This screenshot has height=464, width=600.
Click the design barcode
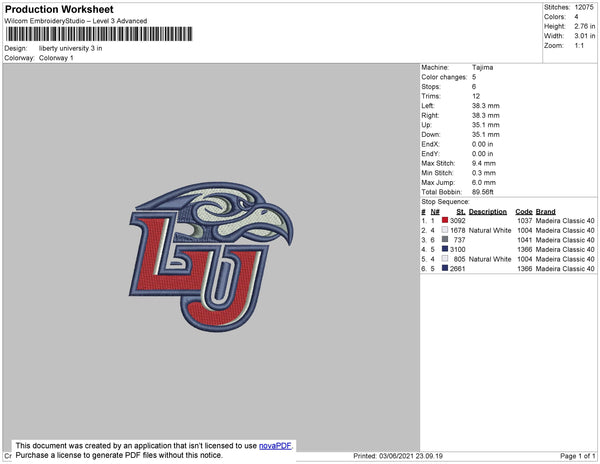[x=99, y=34]
